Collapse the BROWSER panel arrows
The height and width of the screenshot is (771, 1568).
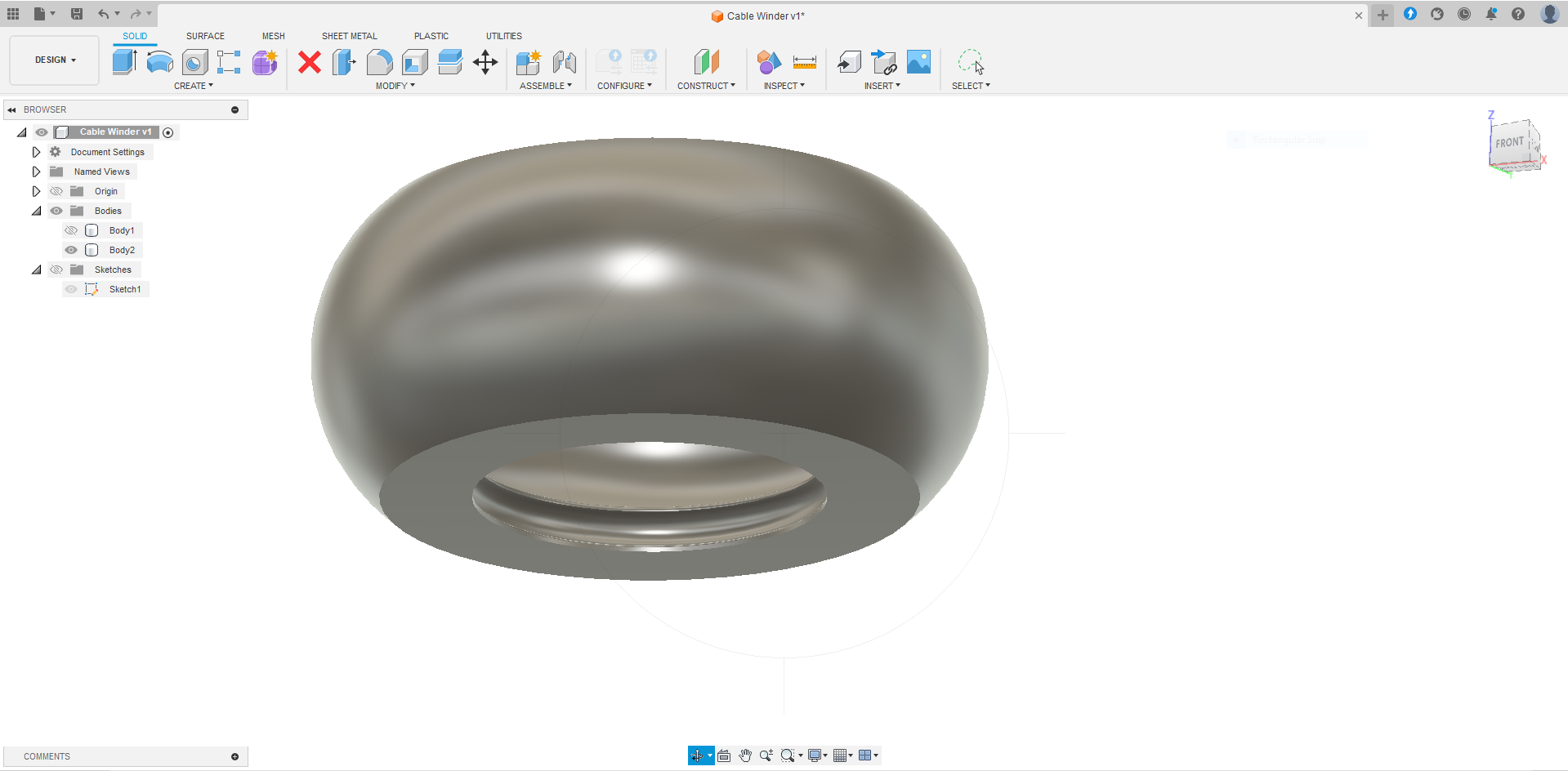pos(11,109)
